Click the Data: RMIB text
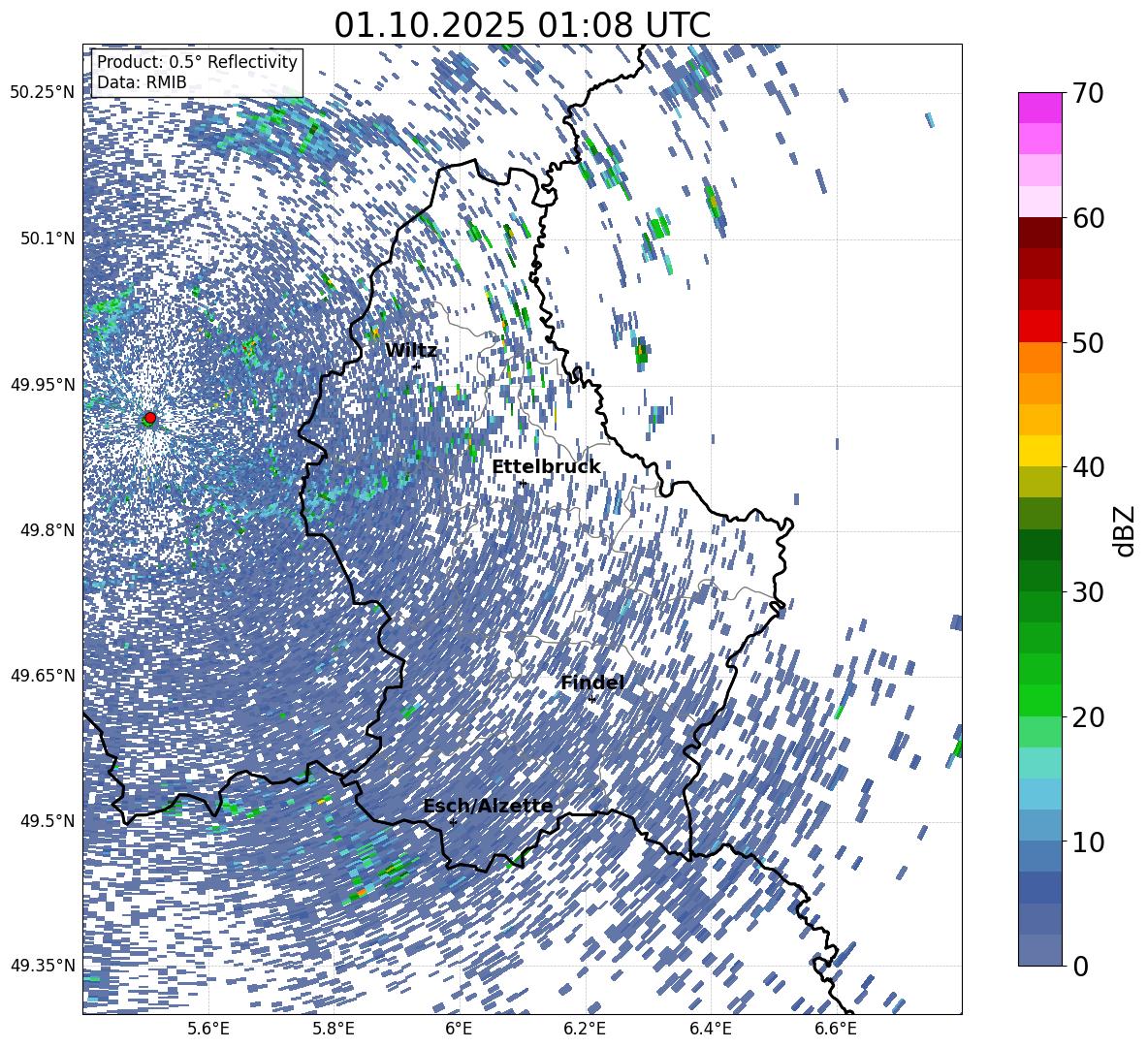The height and width of the screenshot is (1048, 1148). click(142, 82)
